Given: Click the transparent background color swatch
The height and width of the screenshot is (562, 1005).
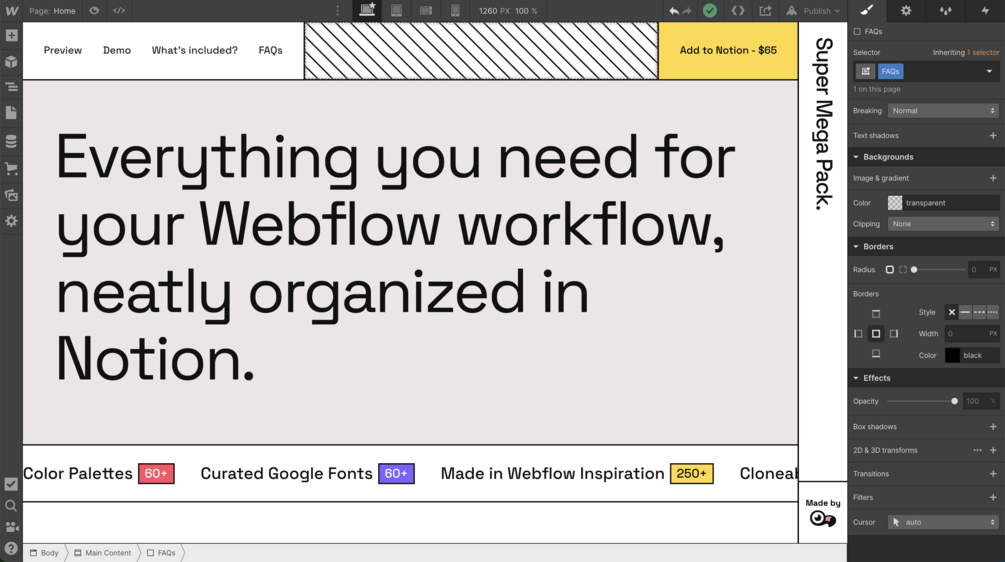Looking at the screenshot, I should click(895, 203).
